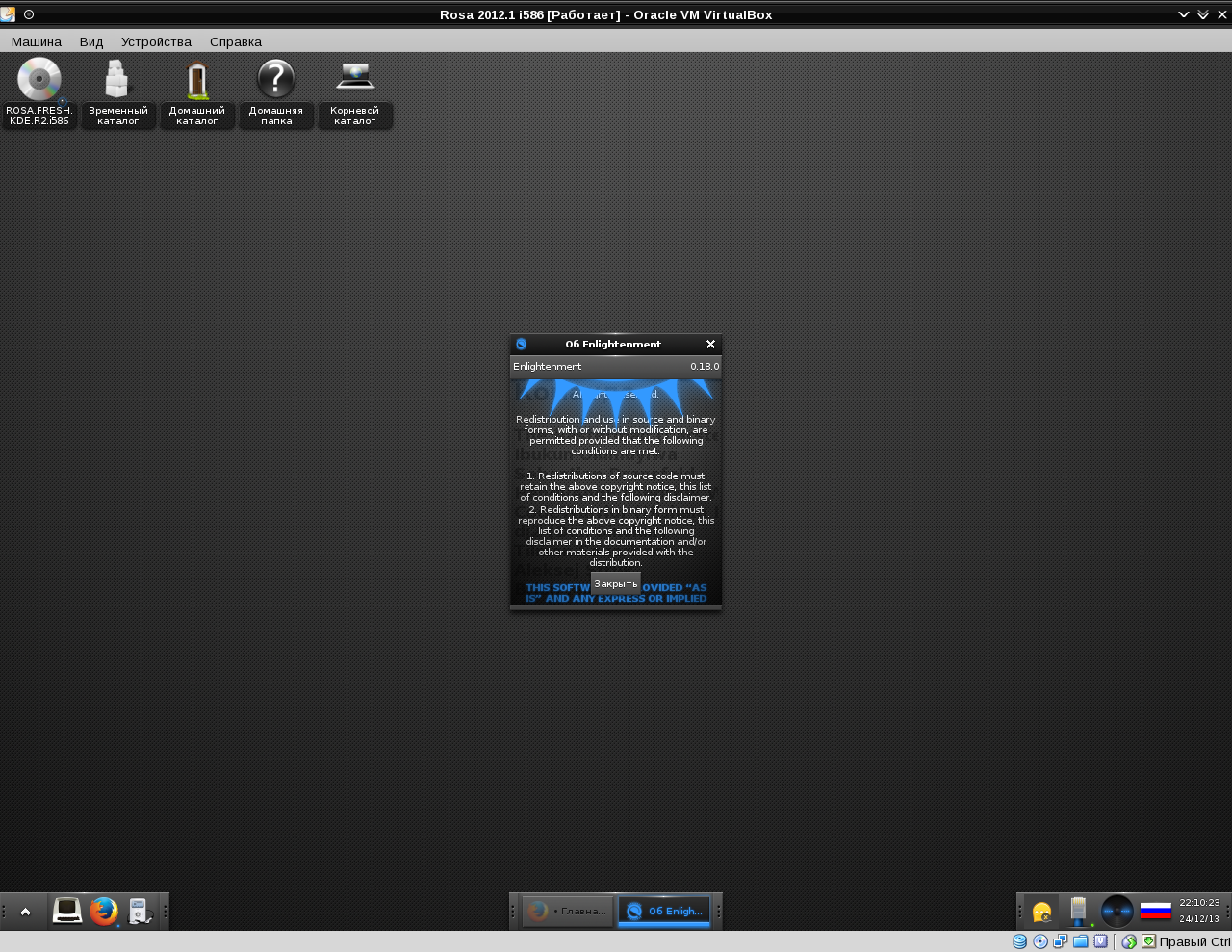Open the ROSA.FRESH.KDE.R2.i586 disc icon
Viewport: 1232px width, 952px height.
(39, 79)
